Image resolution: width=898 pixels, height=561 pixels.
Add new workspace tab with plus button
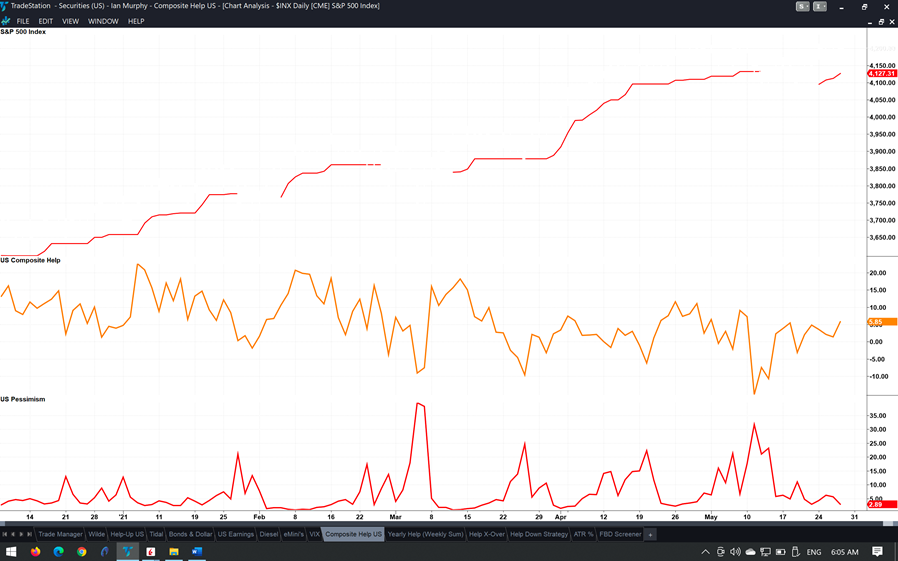point(650,534)
